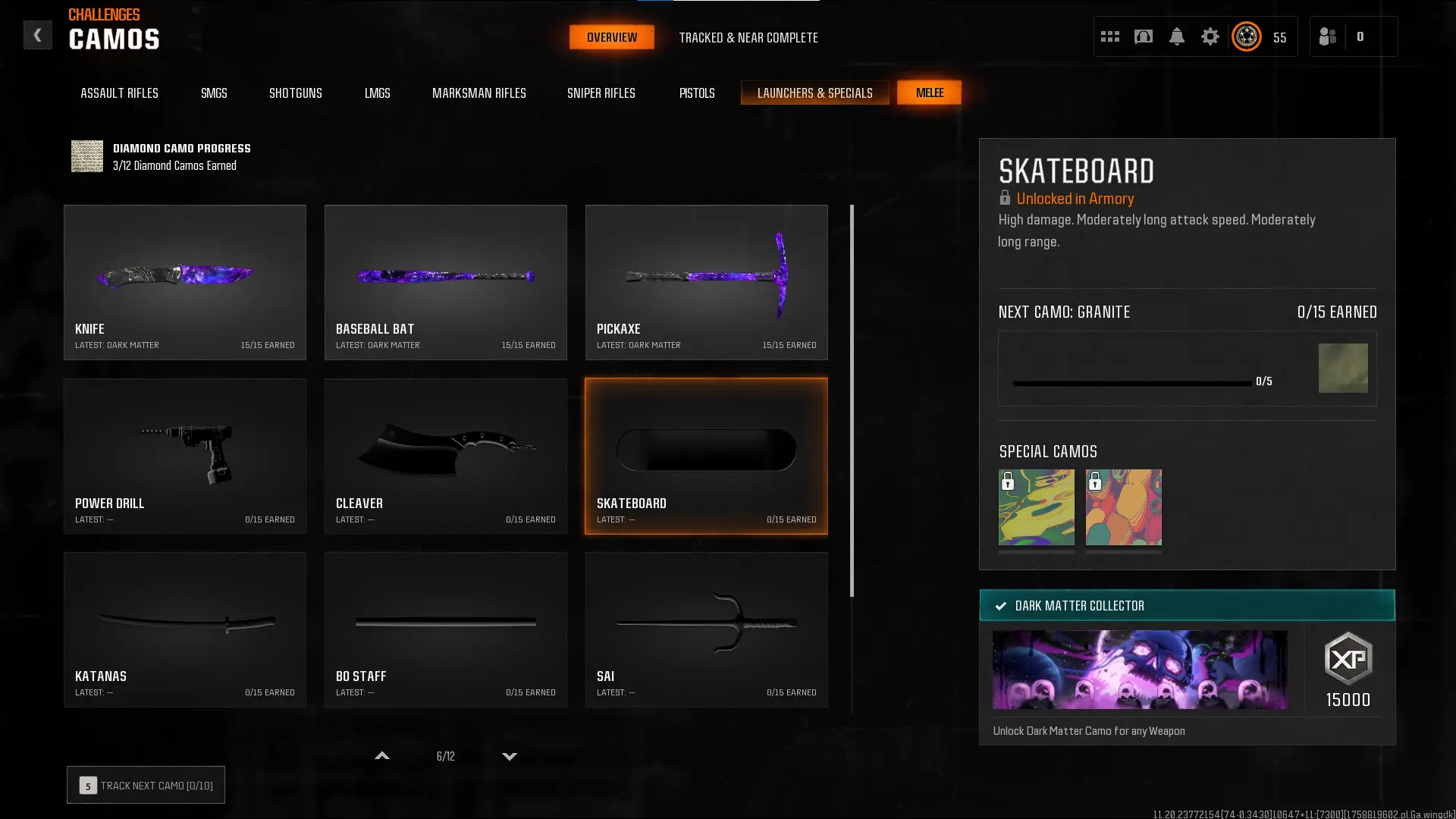Select the Cleaver weapon tile
Viewport: 1456px width, 819px height.
tap(445, 456)
